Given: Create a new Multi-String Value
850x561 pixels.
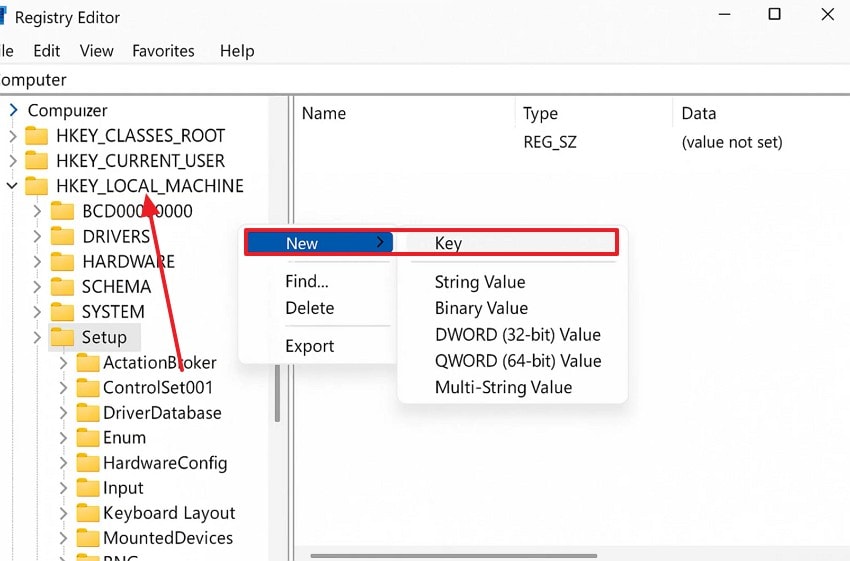Looking at the screenshot, I should [x=503, y=387].
